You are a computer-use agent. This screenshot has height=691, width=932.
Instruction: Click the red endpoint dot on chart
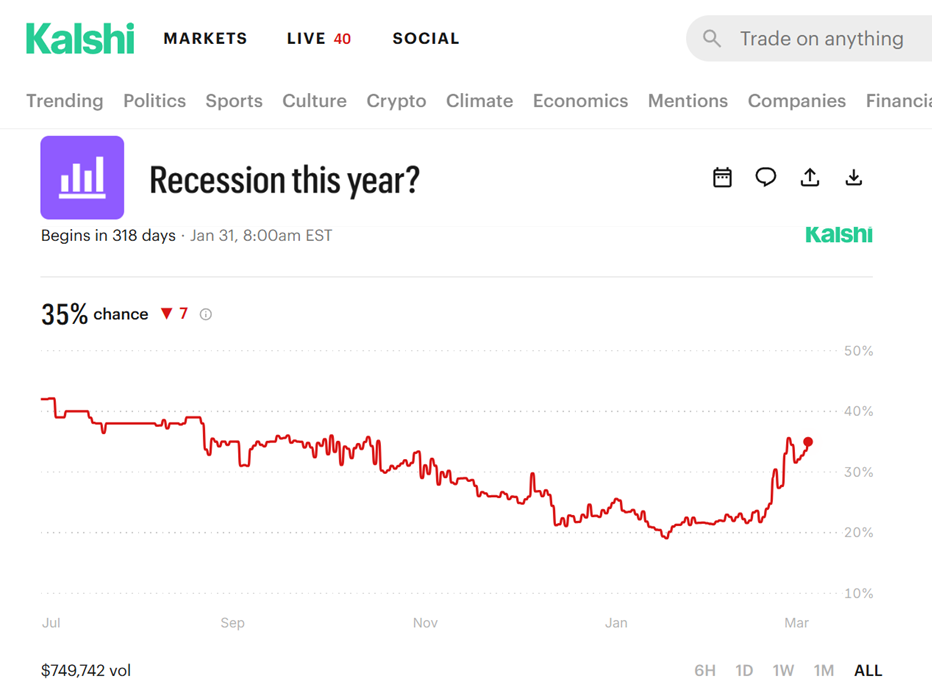coord(808,441)
